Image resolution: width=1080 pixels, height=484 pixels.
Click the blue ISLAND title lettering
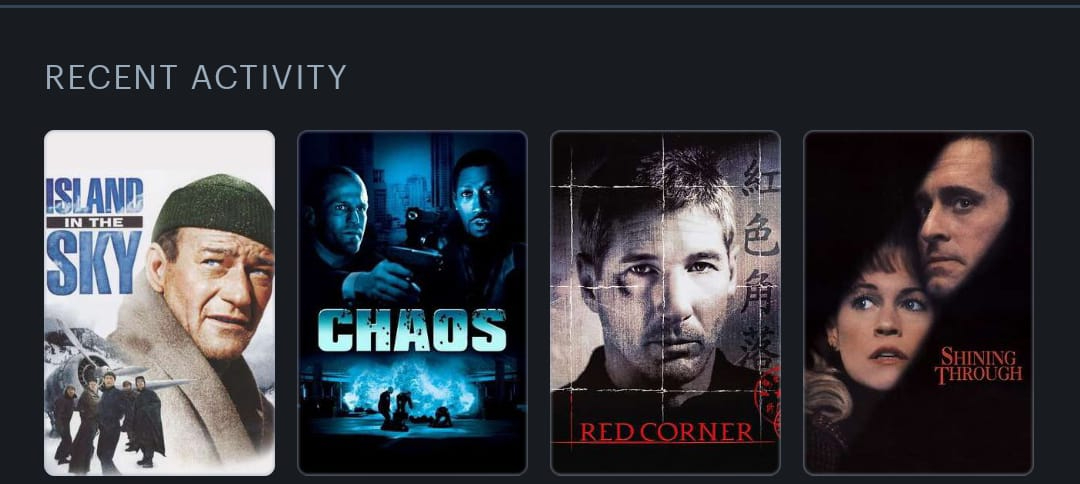pos(94,195)
